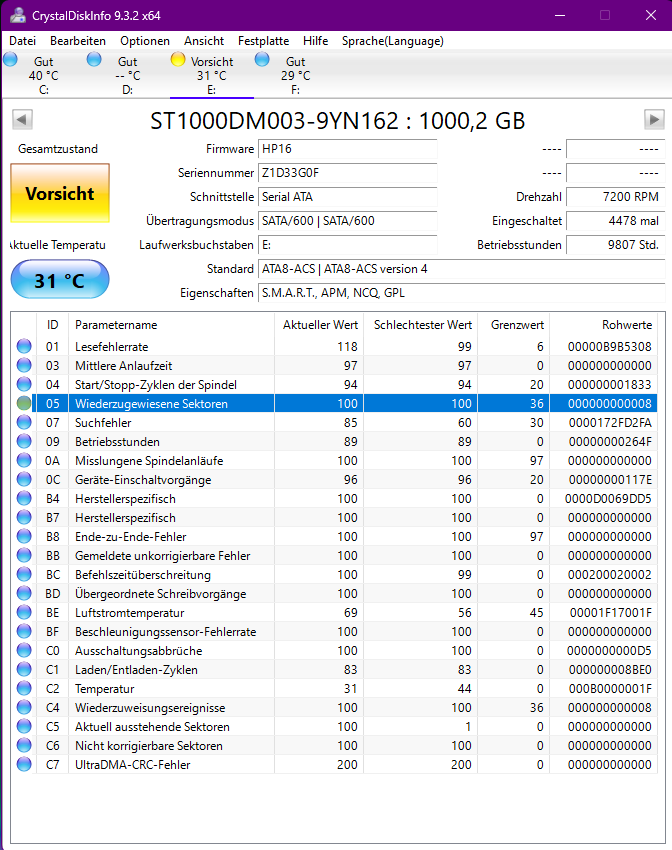
Task: Click the Seriennummer field Z1D33G0F
Action: 347,173
